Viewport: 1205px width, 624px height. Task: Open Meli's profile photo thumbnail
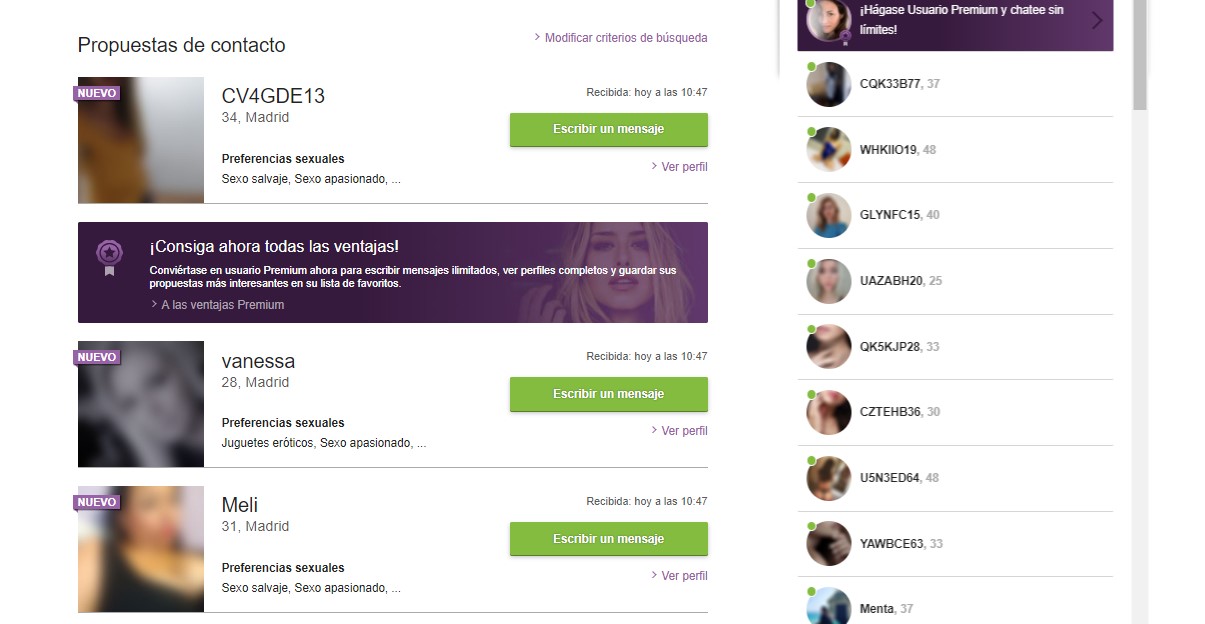coord(141,549)
